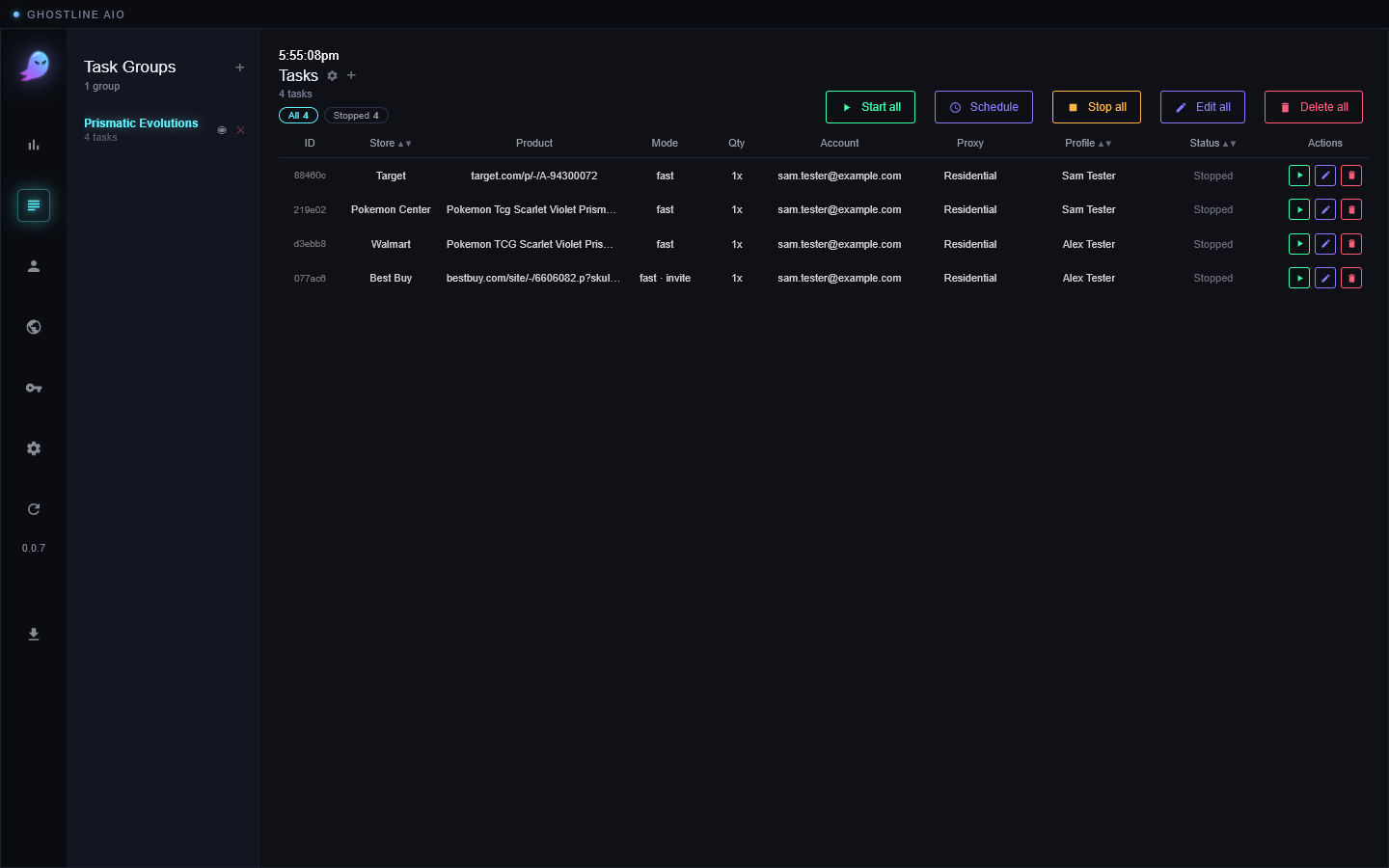Start the Pokemon Center task

coord(1299,209)
